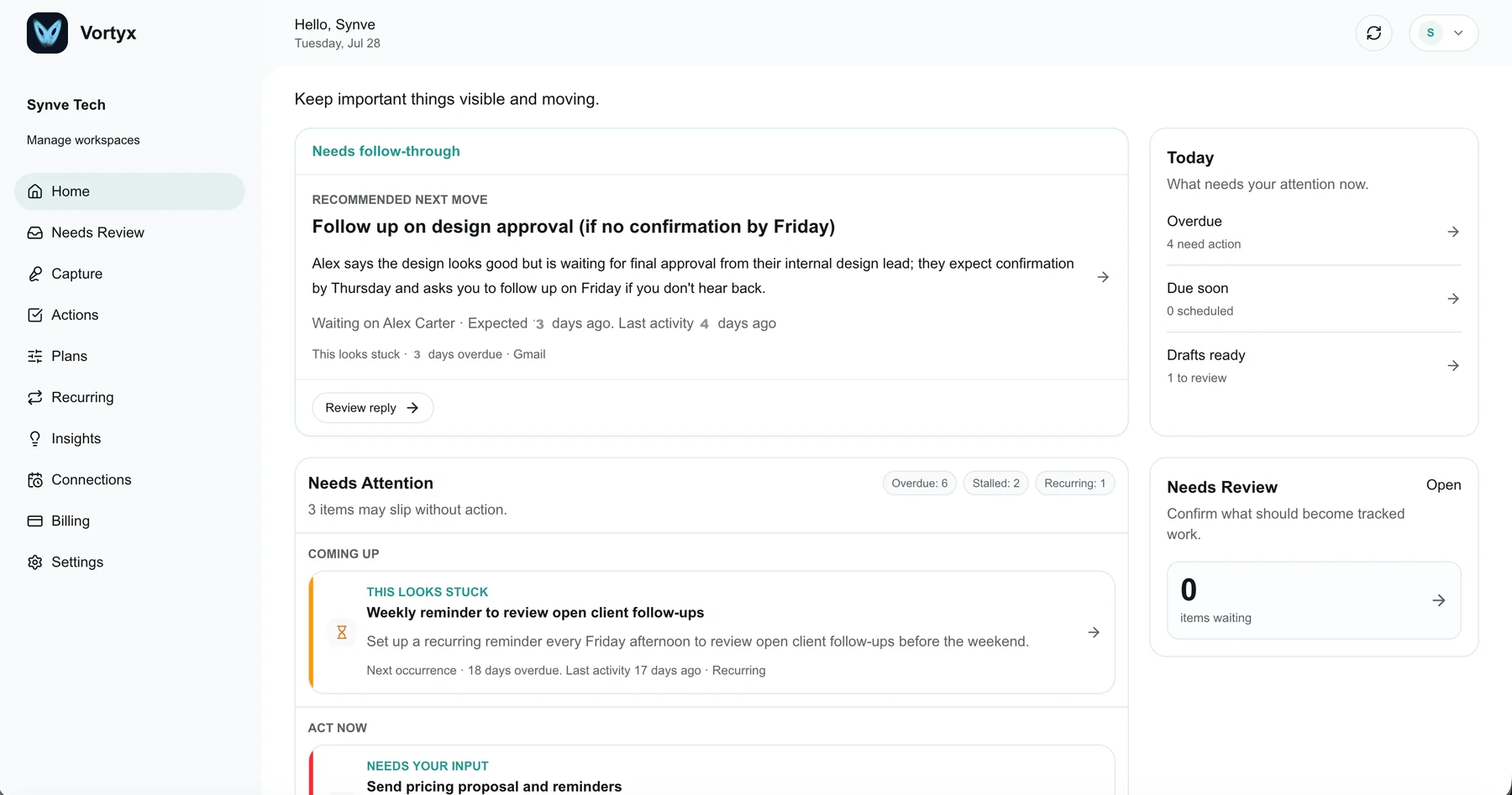Filter by the Overdue: 6 chip
This screenshot has height=795, width=1512.
pos(919,484)
